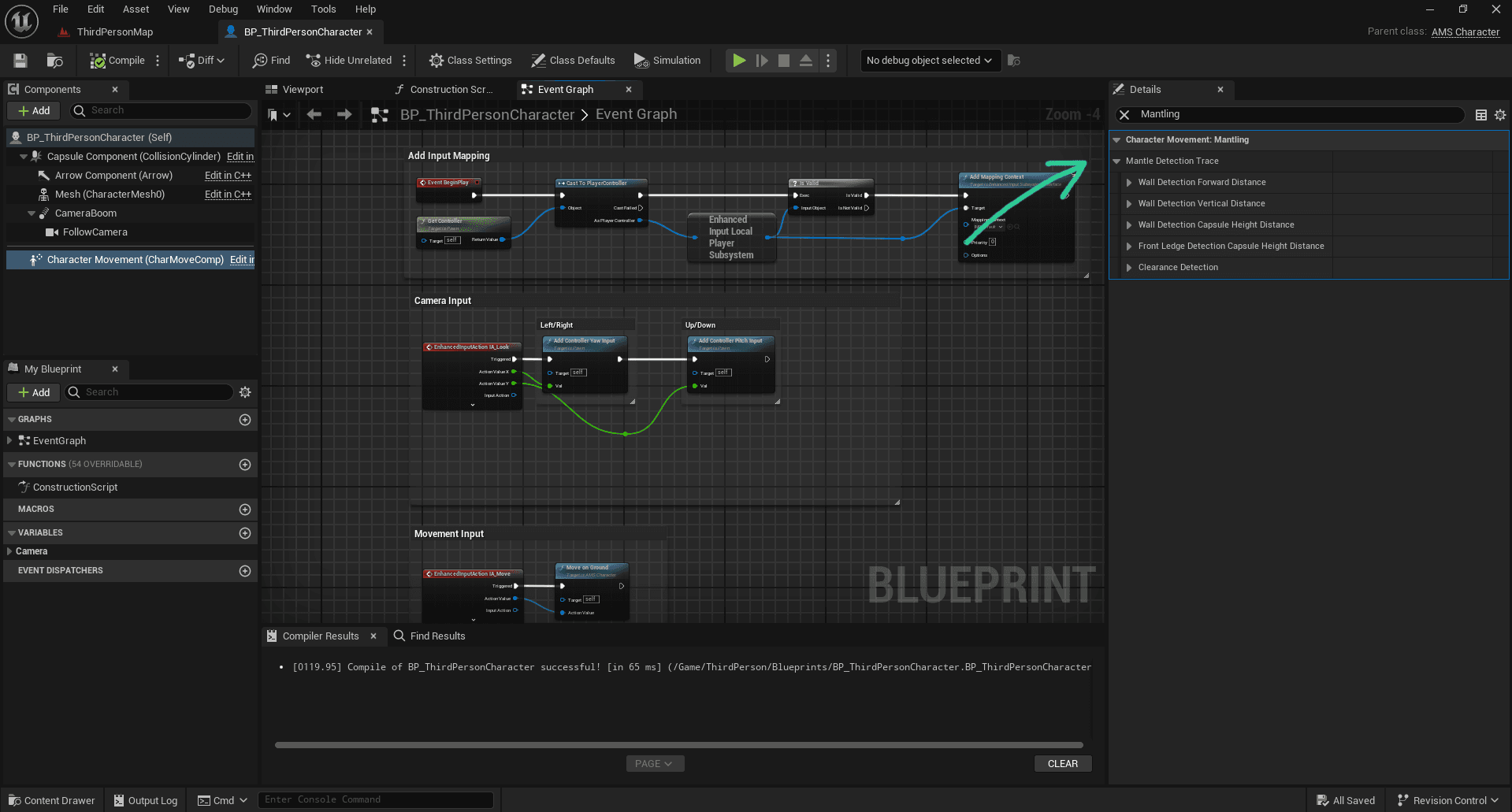Start Simulation mode
The width and height of the screenshot is (1512, 812).
tap(667, 61)
